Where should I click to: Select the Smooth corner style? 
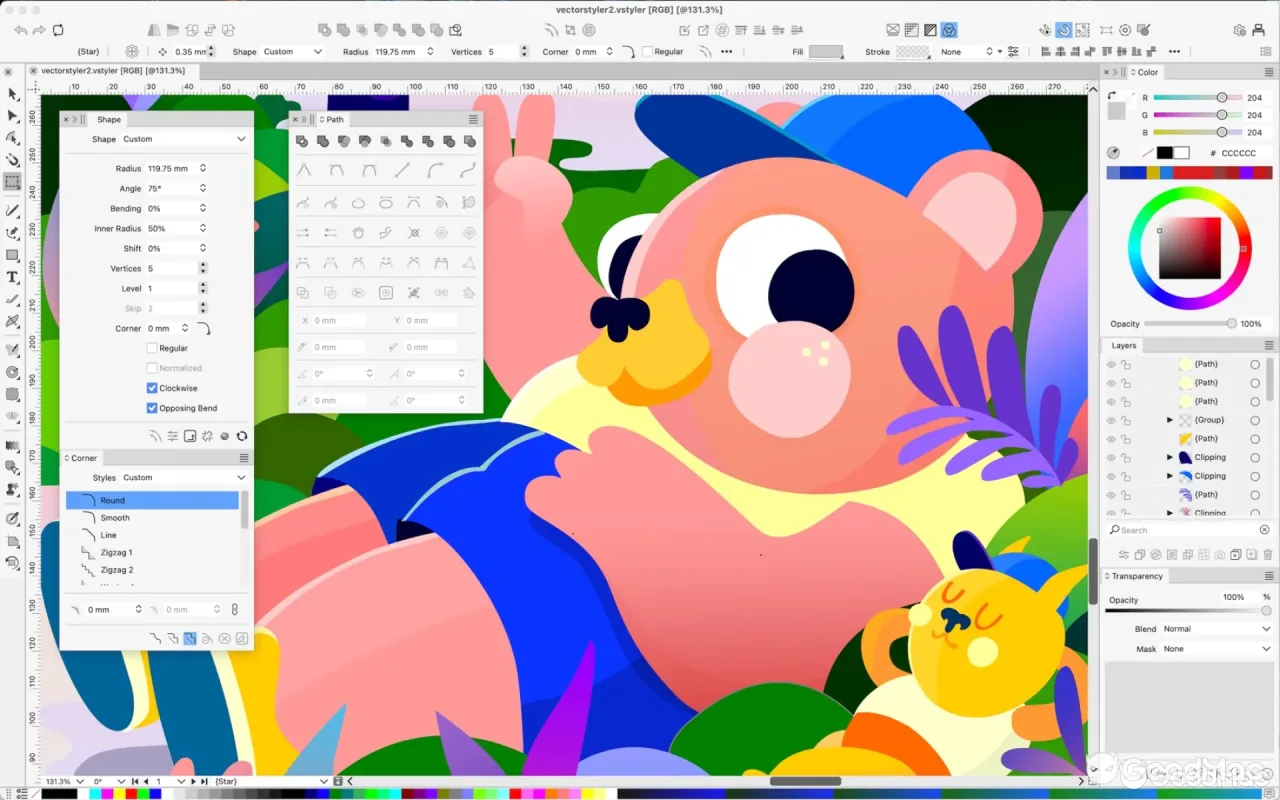point(152,518)
